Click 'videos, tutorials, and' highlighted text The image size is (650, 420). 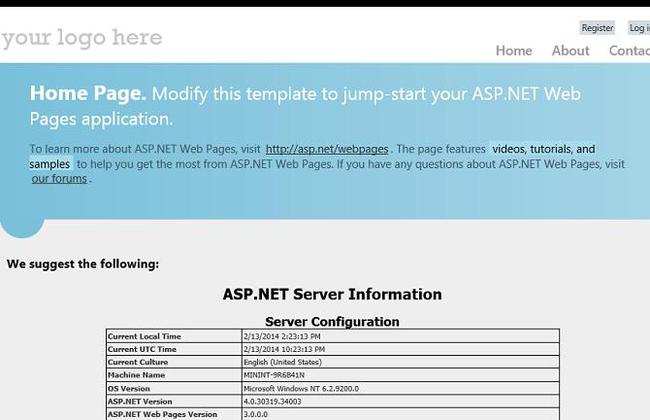point(543,149)
